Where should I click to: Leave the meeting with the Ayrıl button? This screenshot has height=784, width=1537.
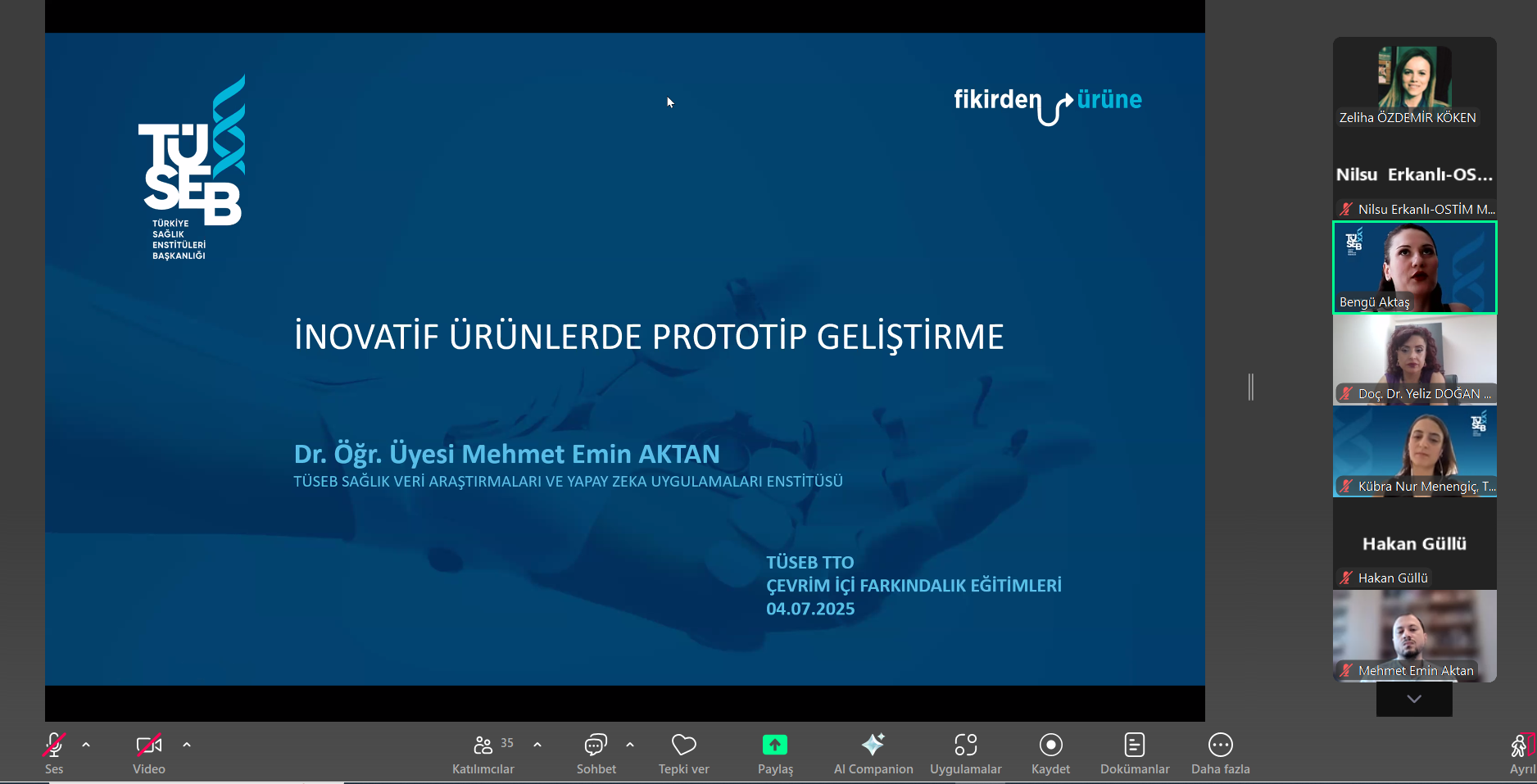pos(1522,753)
